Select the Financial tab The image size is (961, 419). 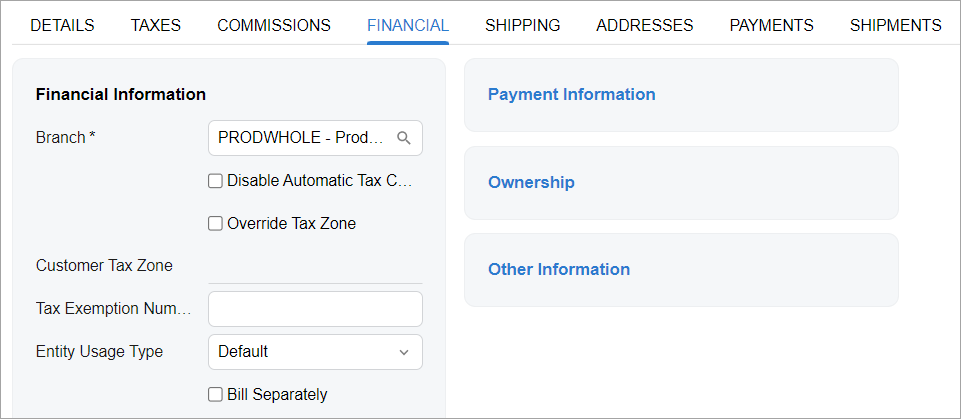(x=408, y=25)
